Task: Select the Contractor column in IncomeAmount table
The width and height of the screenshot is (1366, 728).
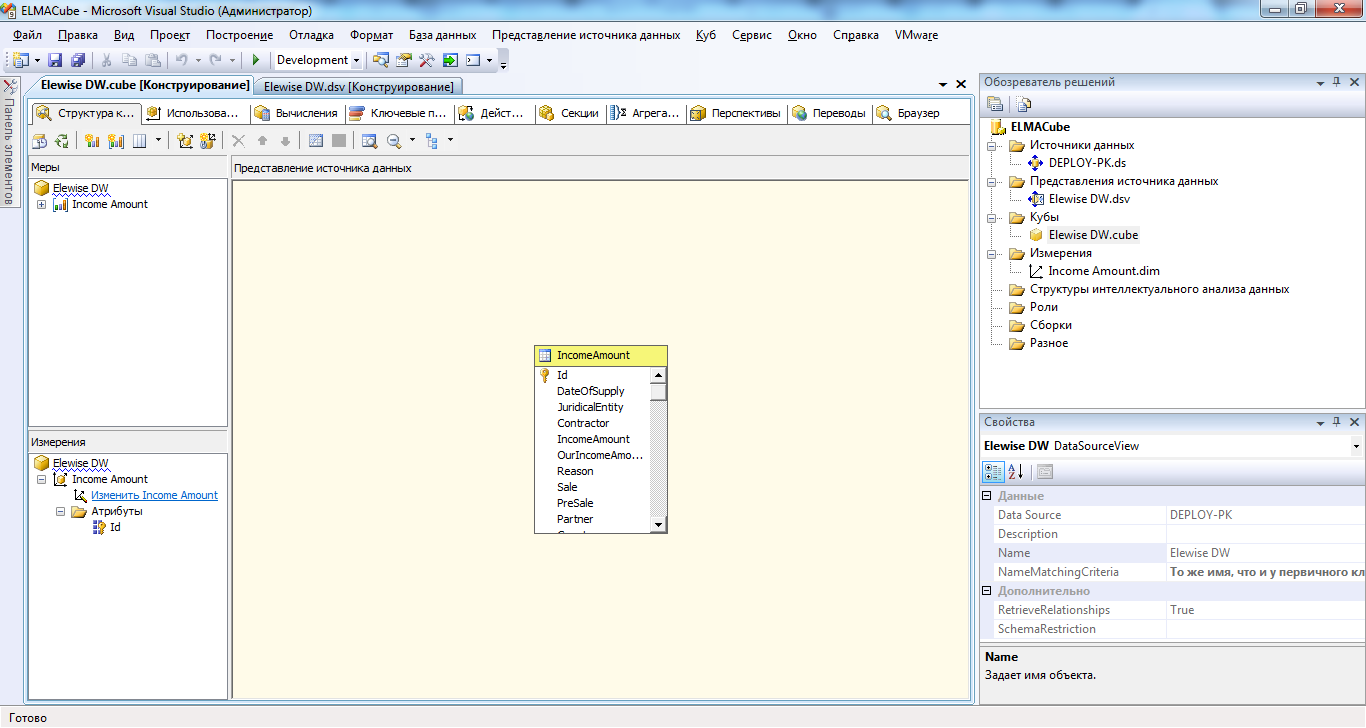Action: click(x=583, y=423)
